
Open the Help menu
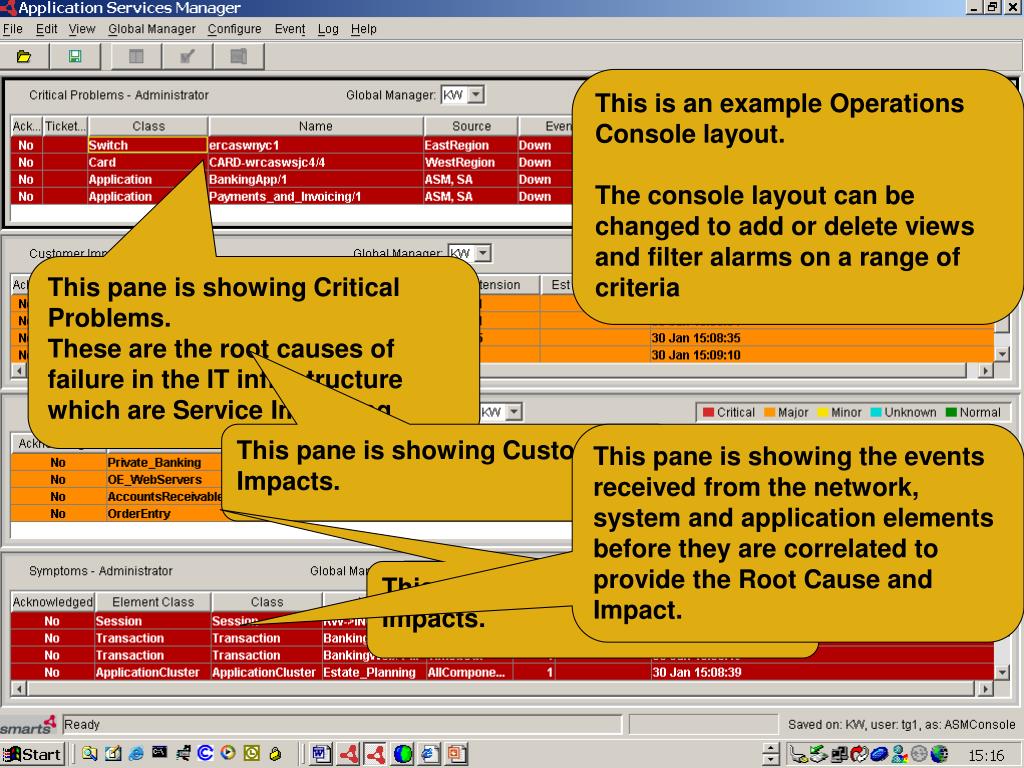tap(364, 29)
